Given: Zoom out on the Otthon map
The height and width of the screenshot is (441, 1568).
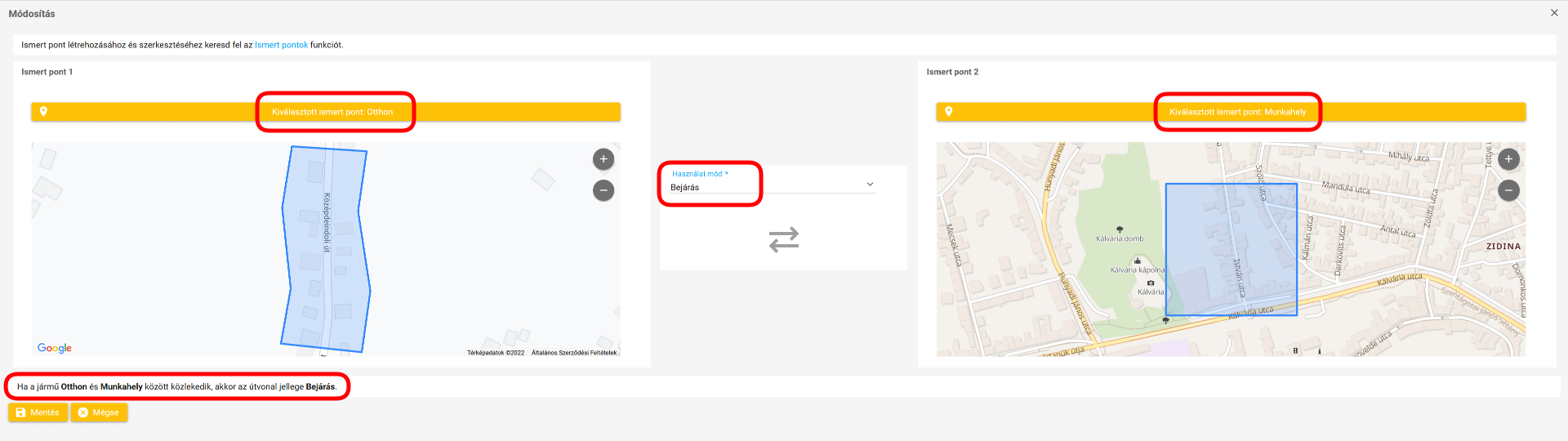Looking at the screenshot, I should (603, 190).
